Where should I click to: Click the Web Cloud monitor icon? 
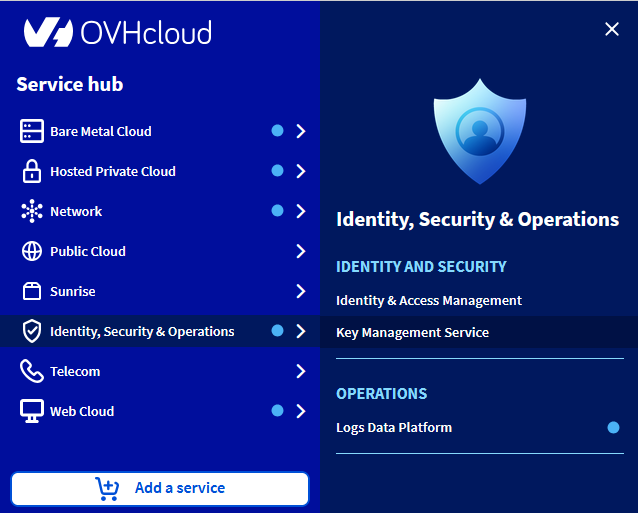(x=32, y=411)
